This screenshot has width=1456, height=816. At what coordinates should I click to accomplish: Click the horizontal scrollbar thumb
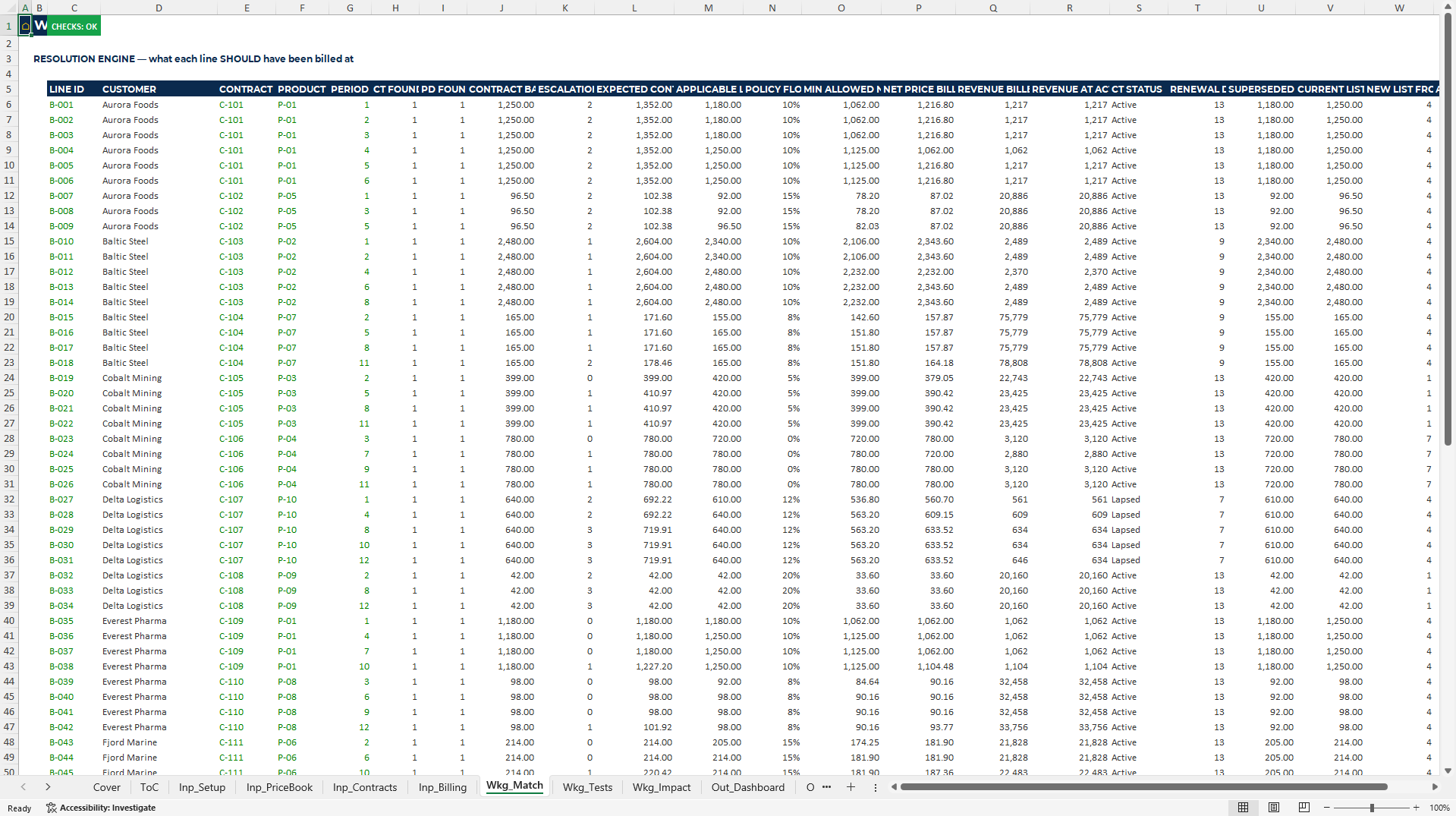1143,787
